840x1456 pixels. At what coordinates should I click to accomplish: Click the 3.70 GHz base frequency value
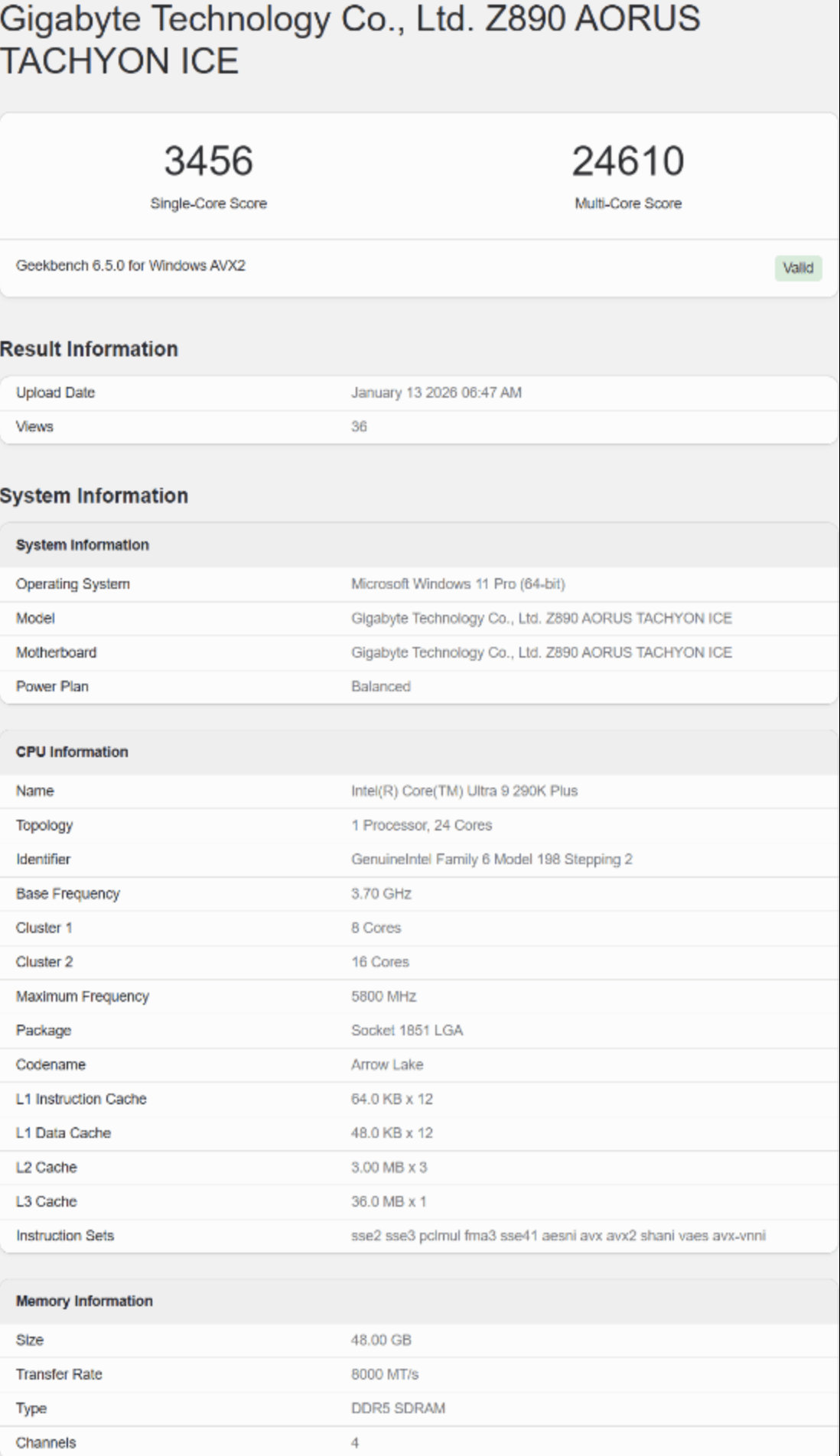coord(381,893)
